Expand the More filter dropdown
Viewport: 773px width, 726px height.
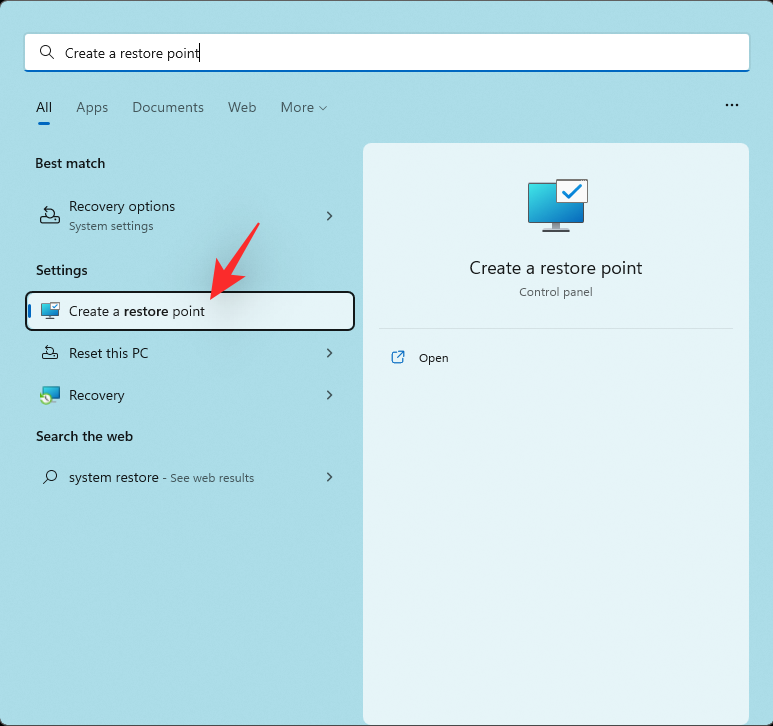click(x=303, y=107)
